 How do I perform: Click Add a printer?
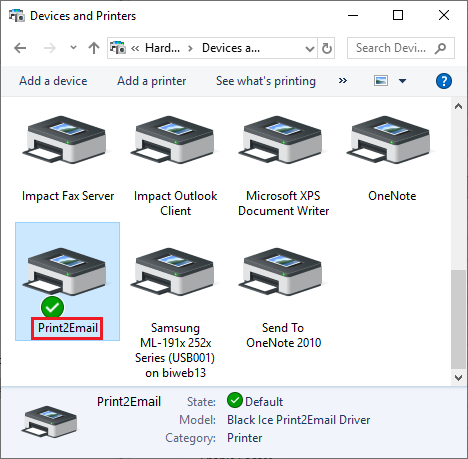coord(151,81)
